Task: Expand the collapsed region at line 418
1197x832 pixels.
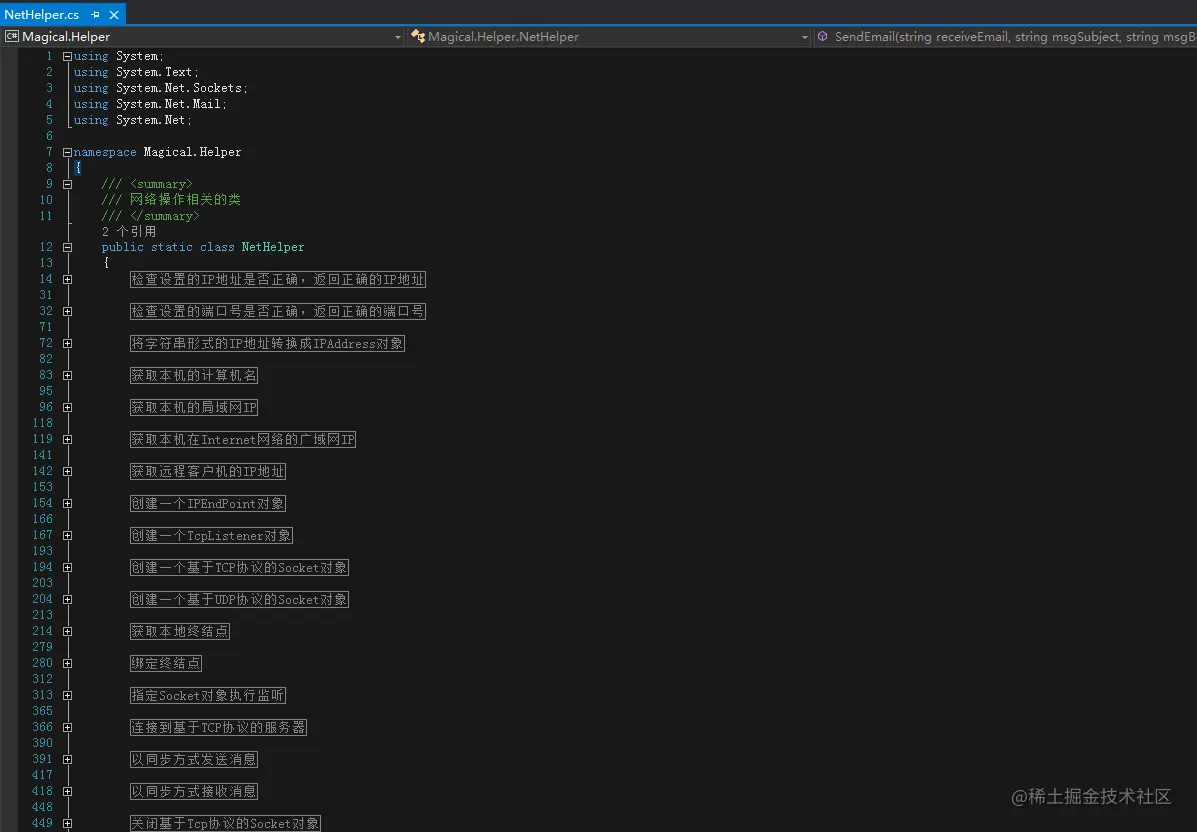Action: coord(67,792)
